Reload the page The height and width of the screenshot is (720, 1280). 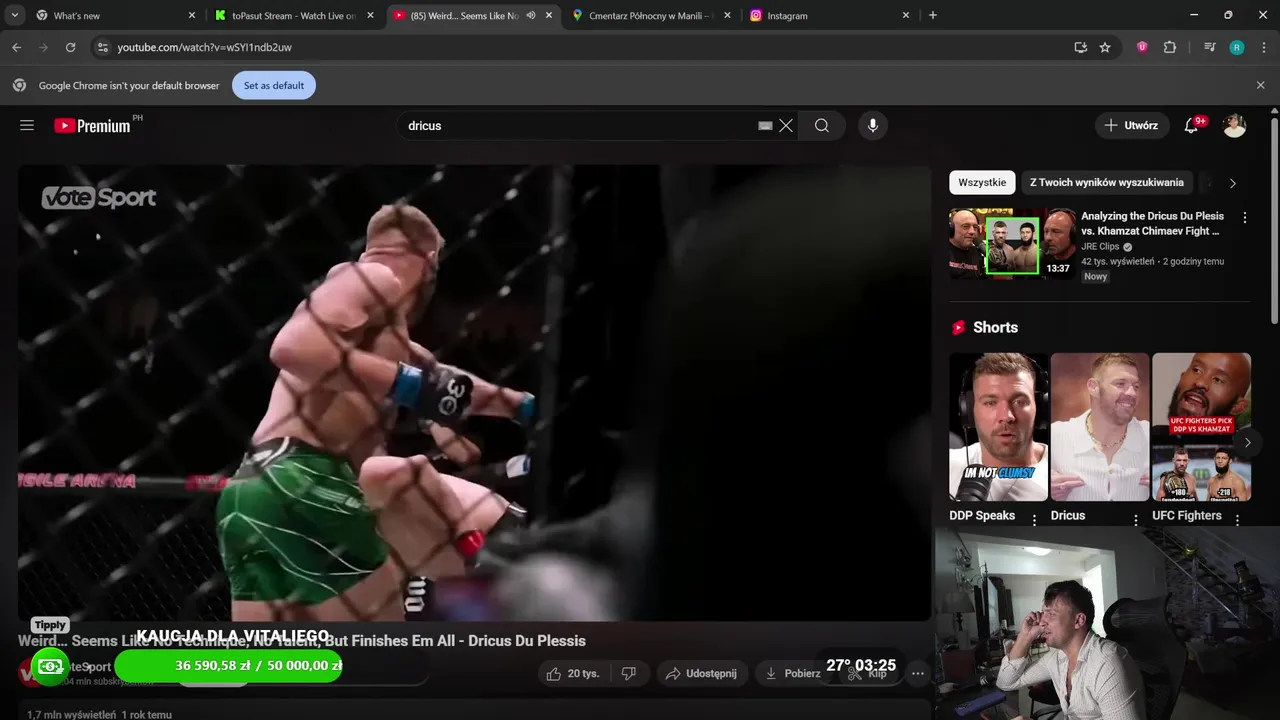70,47
